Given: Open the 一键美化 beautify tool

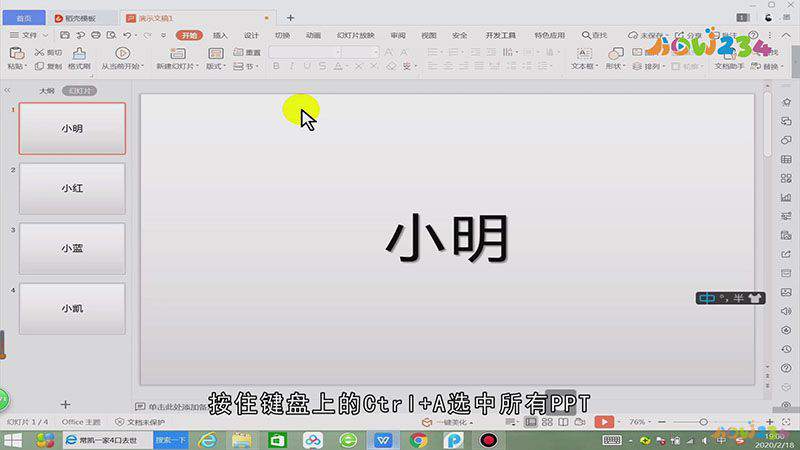Looking at the screenshot, I should coord(447,422).
